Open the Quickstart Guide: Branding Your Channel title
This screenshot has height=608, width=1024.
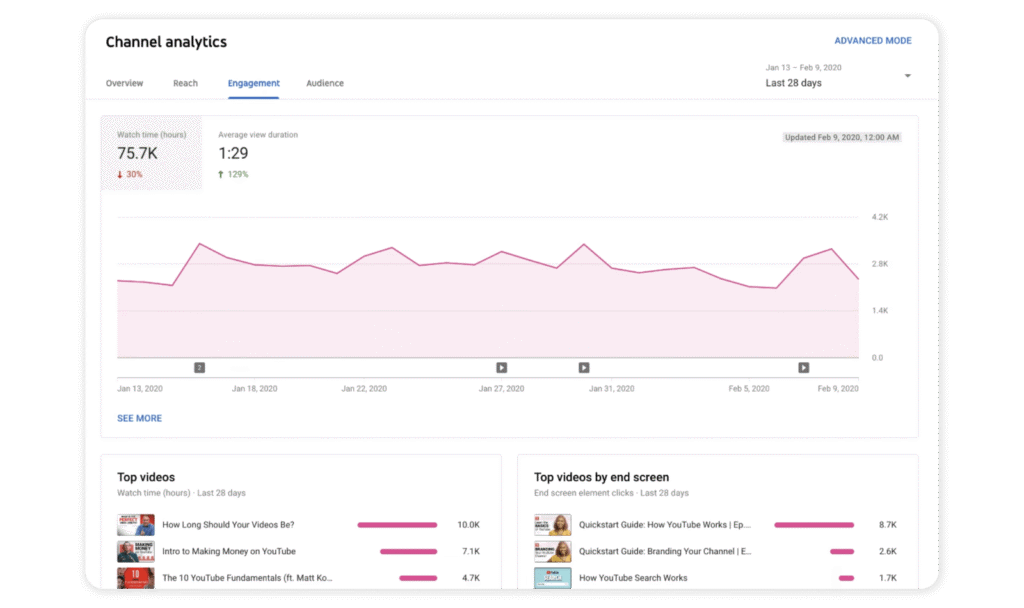point(665,551)
